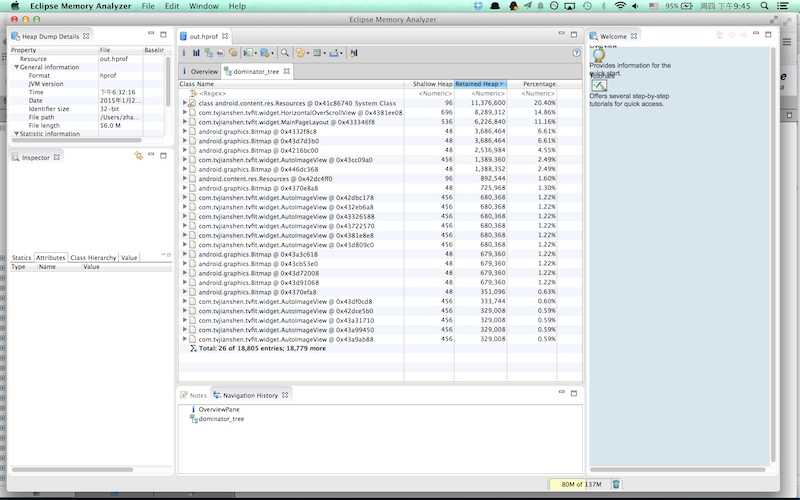Click the Inspector link-with-snapshot arrows icon

tap(138, 156)
